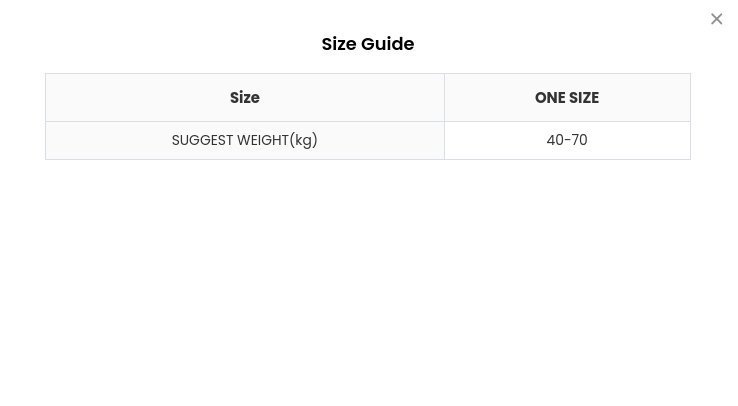Click the word Size in table header
Image resolution: width=738 pixels, height=406 pixels.
point(245,98)
